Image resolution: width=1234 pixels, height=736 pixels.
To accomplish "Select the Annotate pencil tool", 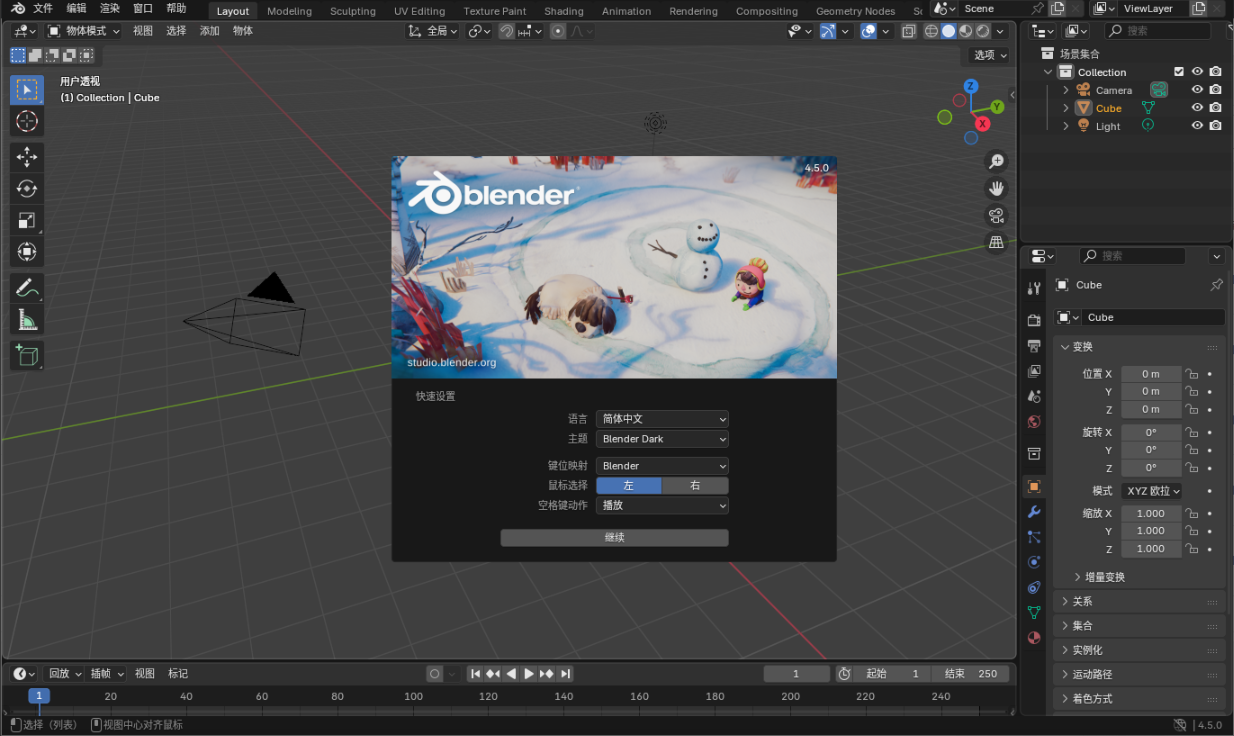I will pos(27,288).
